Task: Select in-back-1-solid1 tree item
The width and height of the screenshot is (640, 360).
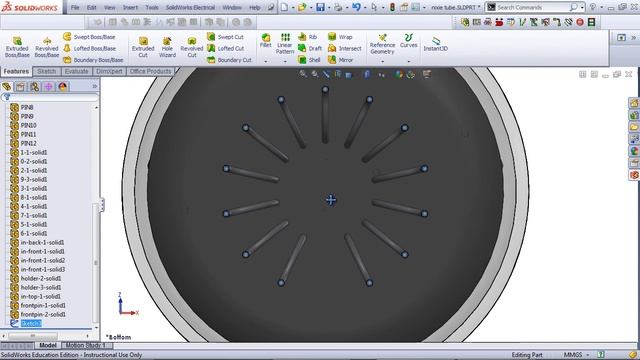Action: 42,242
